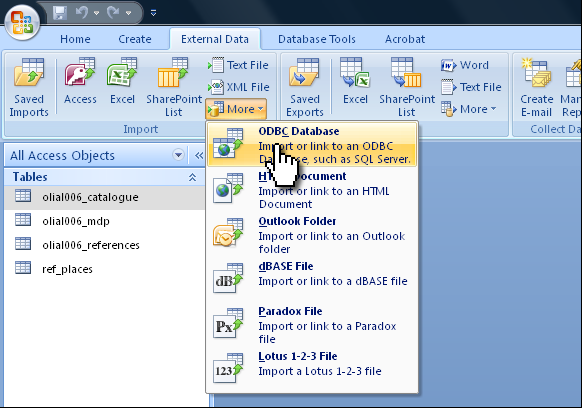
Task: Switch to the Create tab
Action: (135, 39)
